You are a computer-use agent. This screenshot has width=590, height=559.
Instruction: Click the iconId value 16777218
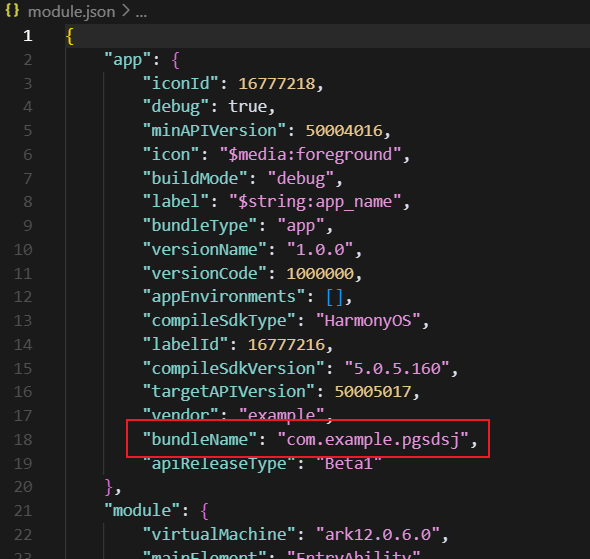[277, 84]
